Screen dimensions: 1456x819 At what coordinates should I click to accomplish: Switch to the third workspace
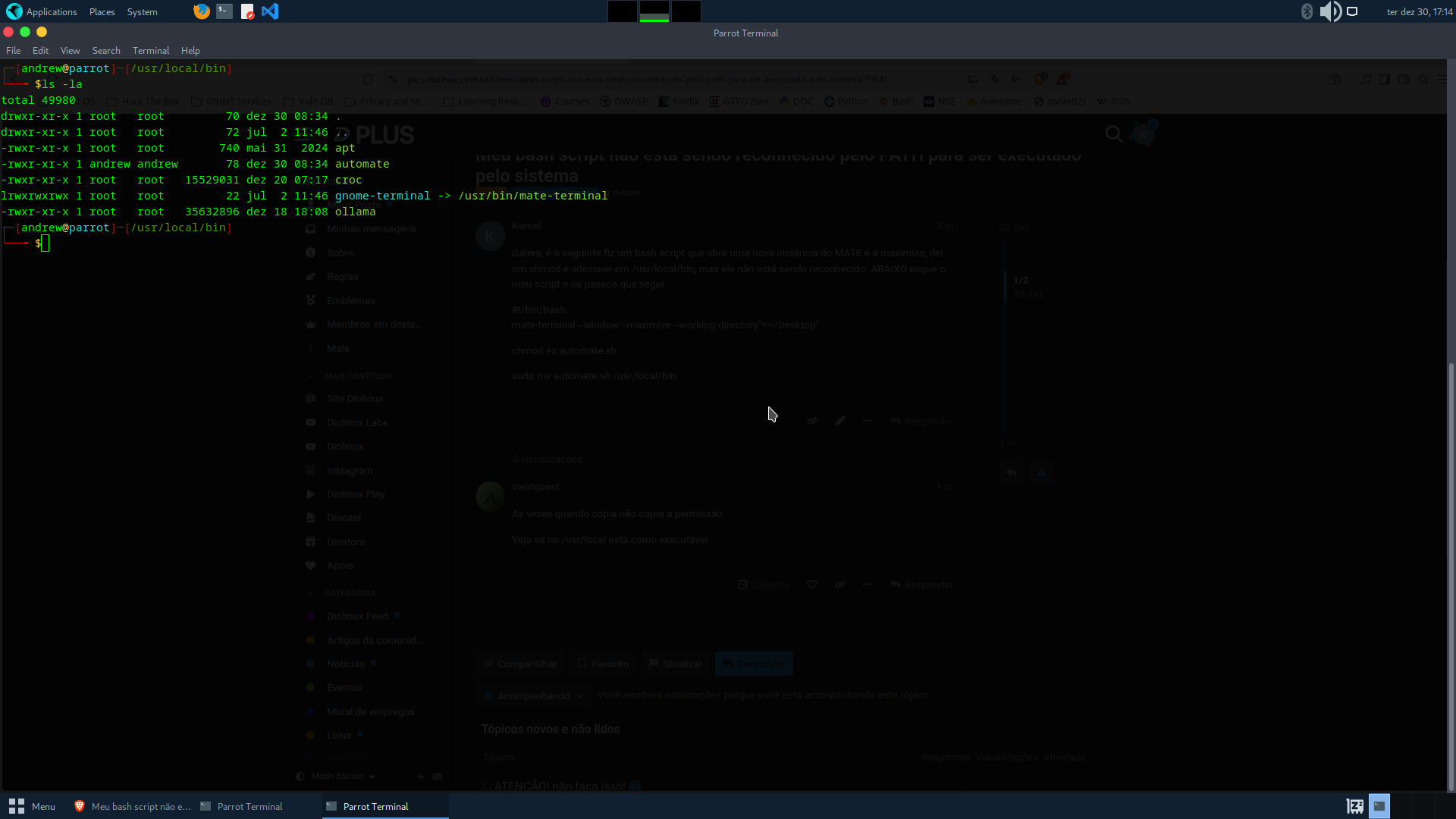[686, 11]
